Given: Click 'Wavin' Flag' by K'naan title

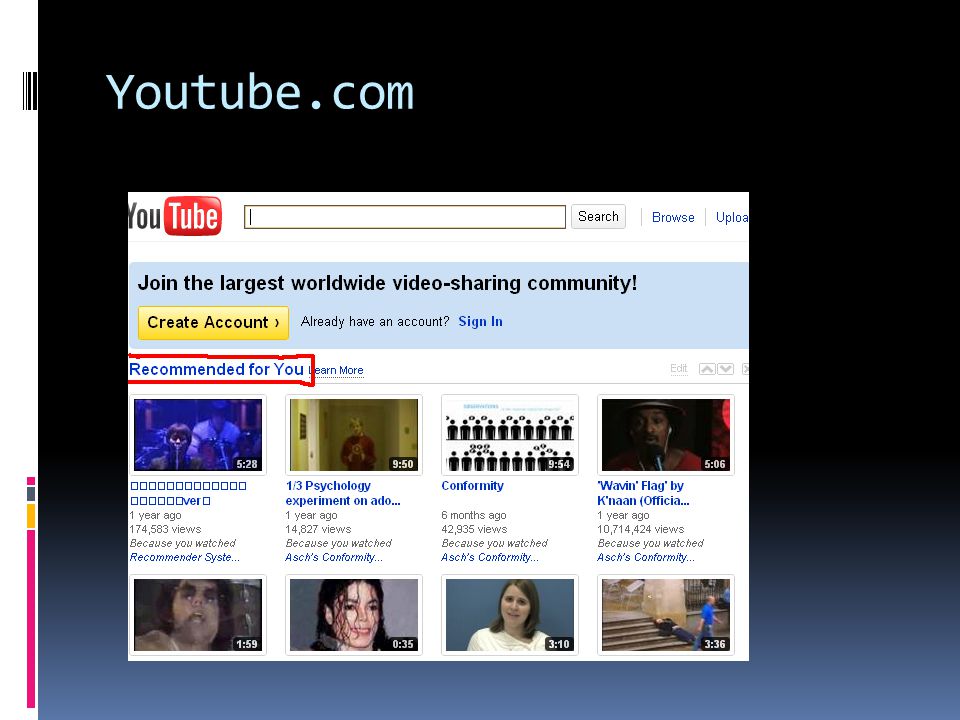Looking at the screenshot, I should coord(643,493).
